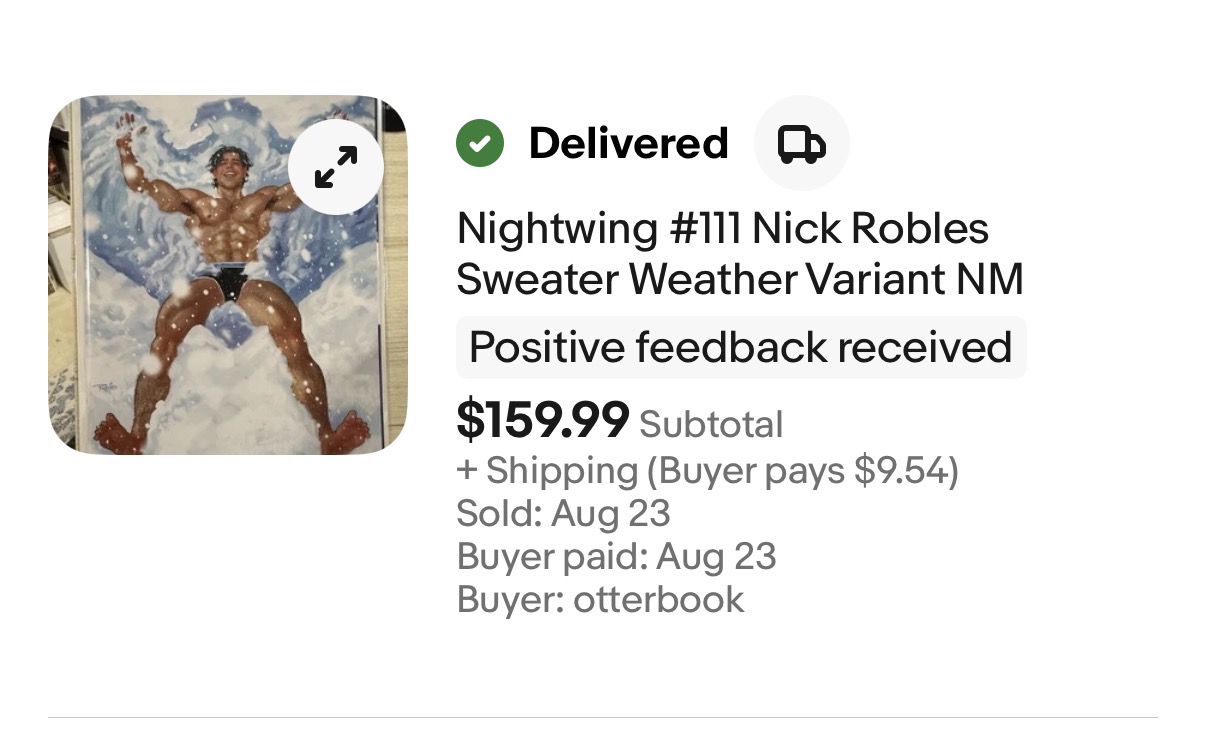This screenshot has height=738, width=1206.
Task: Open shipment tracking via the truck icon
Action: [801, 143]
